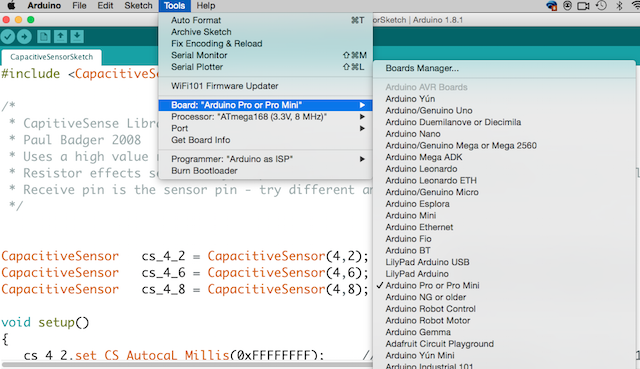
Task: Click the Save sketch down-arrow icon
Action: coord(77,37)
